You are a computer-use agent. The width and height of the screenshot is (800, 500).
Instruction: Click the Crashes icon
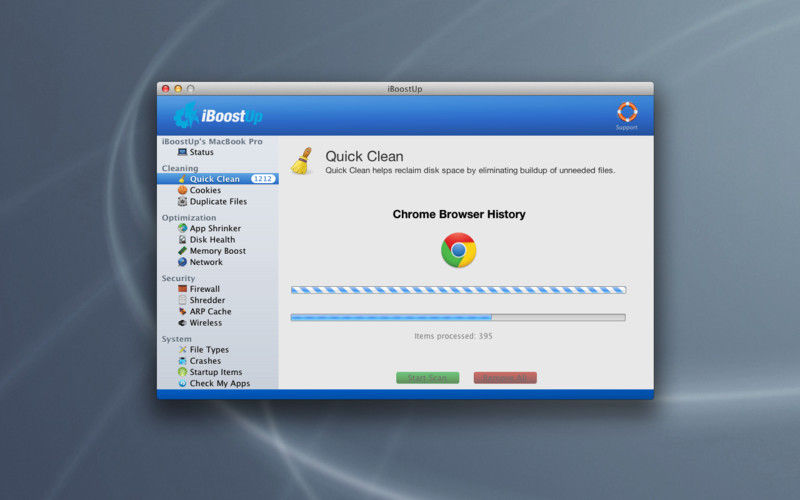182,361
